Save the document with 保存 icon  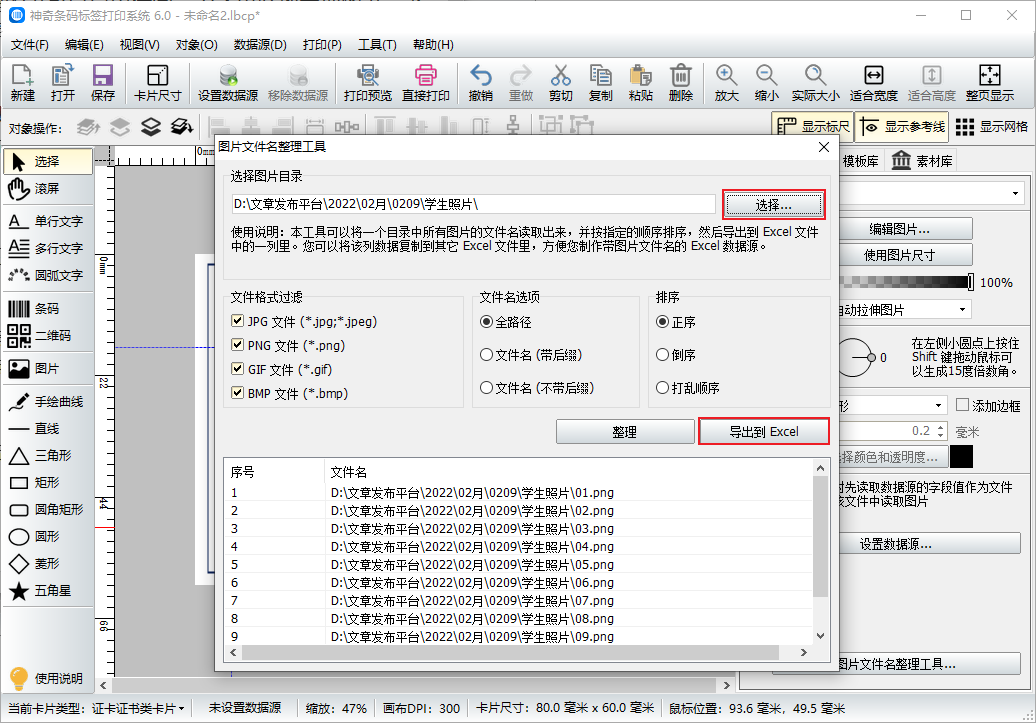(x=102, y=83)
